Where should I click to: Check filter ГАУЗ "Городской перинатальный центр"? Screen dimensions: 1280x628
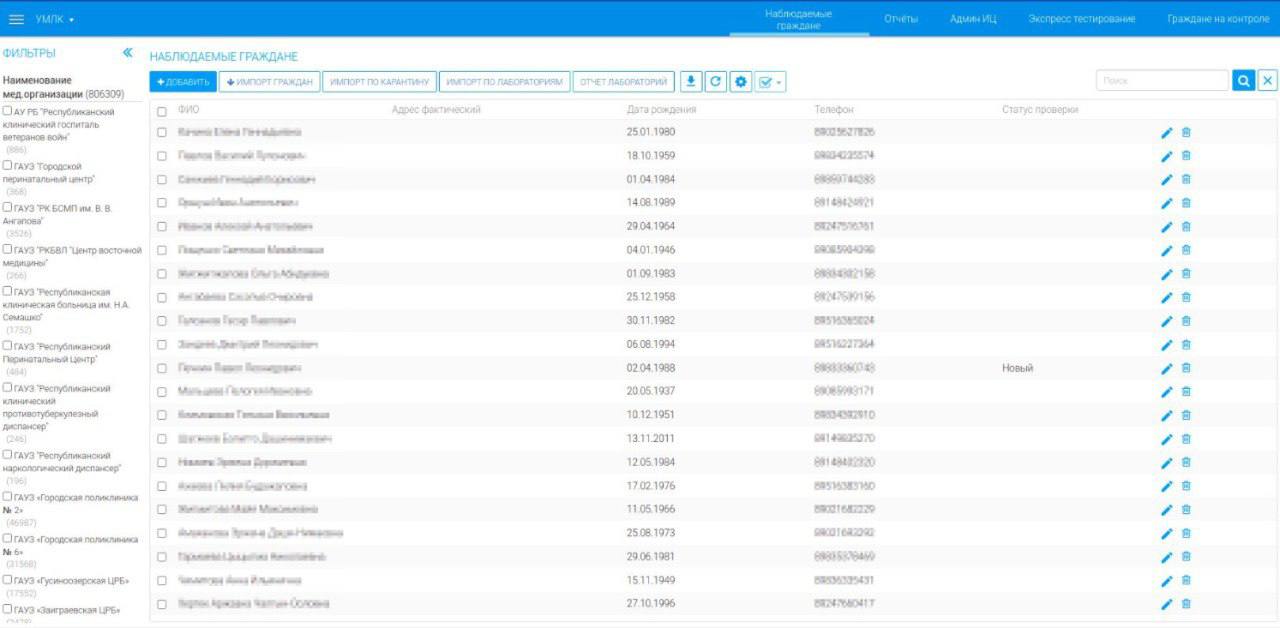[x=8, y=166]
